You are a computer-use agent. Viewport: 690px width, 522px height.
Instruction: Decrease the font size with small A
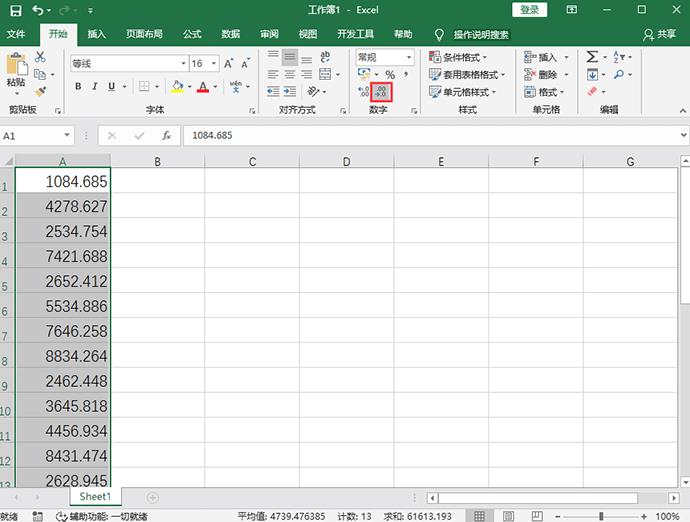click(x=245, y=64)
